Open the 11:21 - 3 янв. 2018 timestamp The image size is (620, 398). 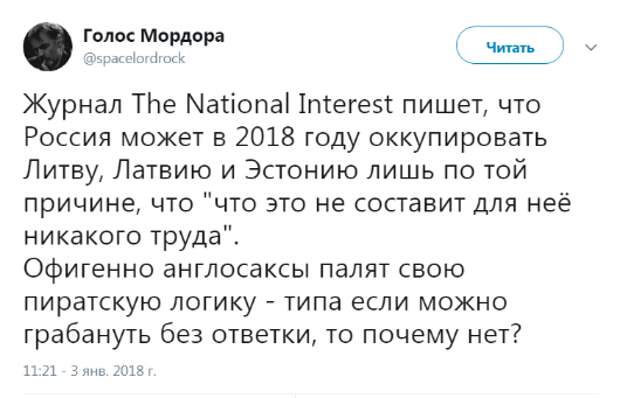(90, 371)
